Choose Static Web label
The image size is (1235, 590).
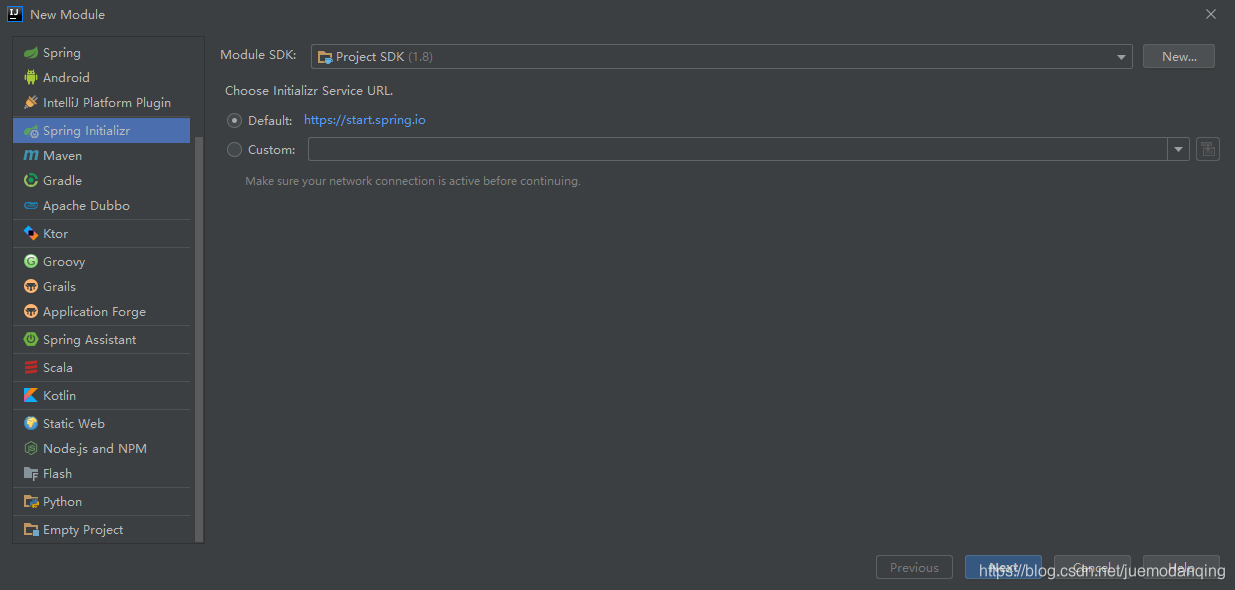tap(74, 424)
